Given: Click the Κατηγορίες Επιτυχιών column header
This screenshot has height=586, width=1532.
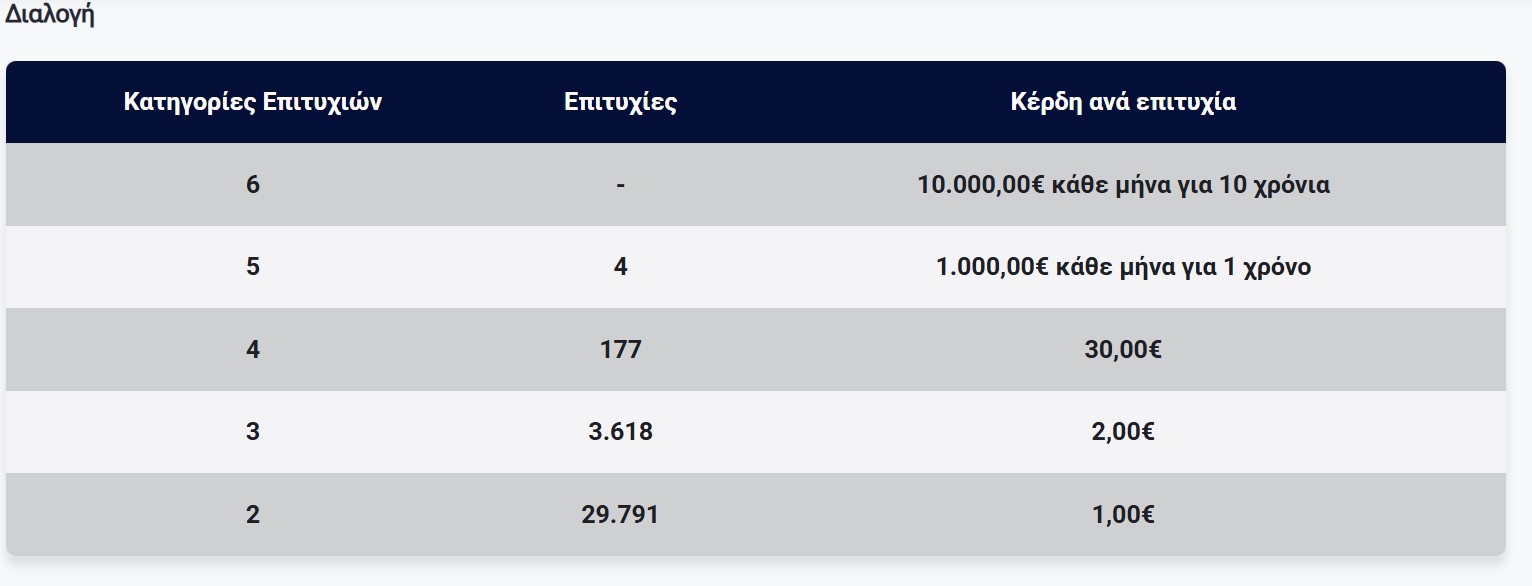Looking at the screenshot, I should coord(252,102).
